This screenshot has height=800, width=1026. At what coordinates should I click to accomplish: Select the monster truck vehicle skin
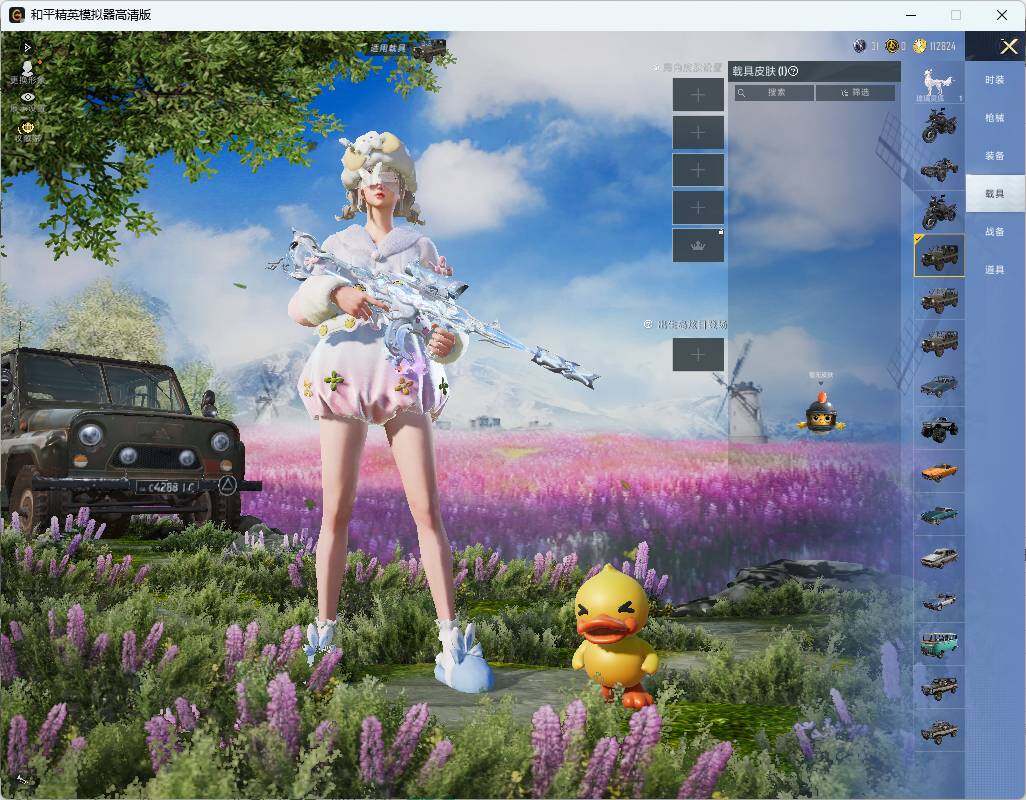click(x=939, y=428)
